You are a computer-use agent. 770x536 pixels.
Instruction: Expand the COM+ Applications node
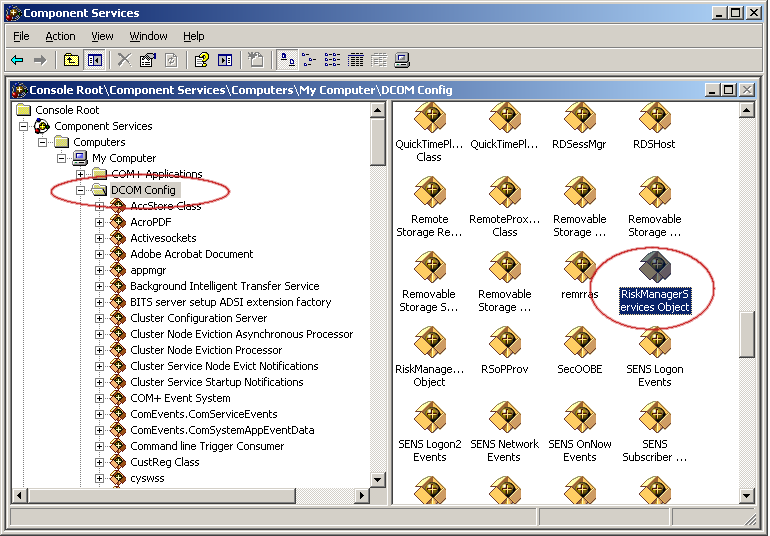click(x=81, y=174)
